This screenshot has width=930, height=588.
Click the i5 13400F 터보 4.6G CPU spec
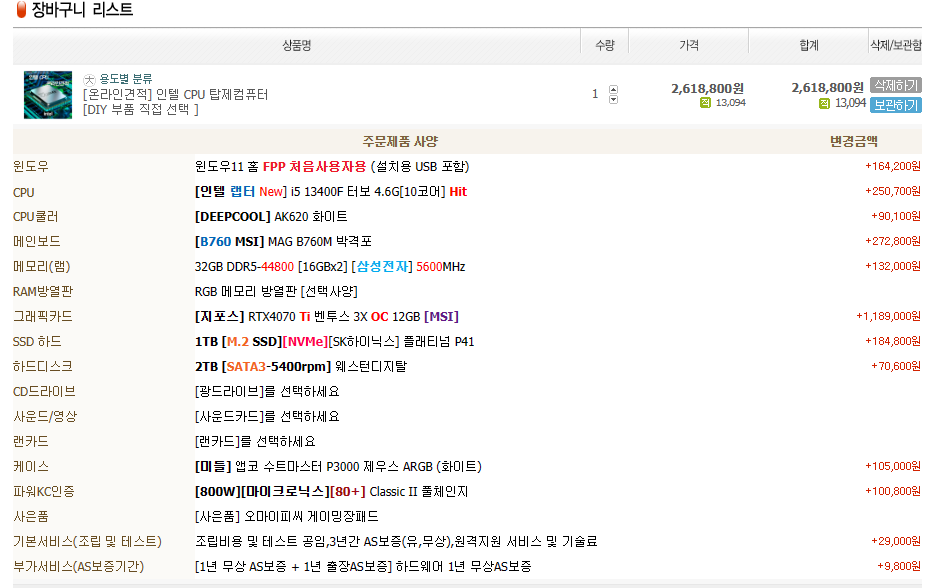coord(331,192)
